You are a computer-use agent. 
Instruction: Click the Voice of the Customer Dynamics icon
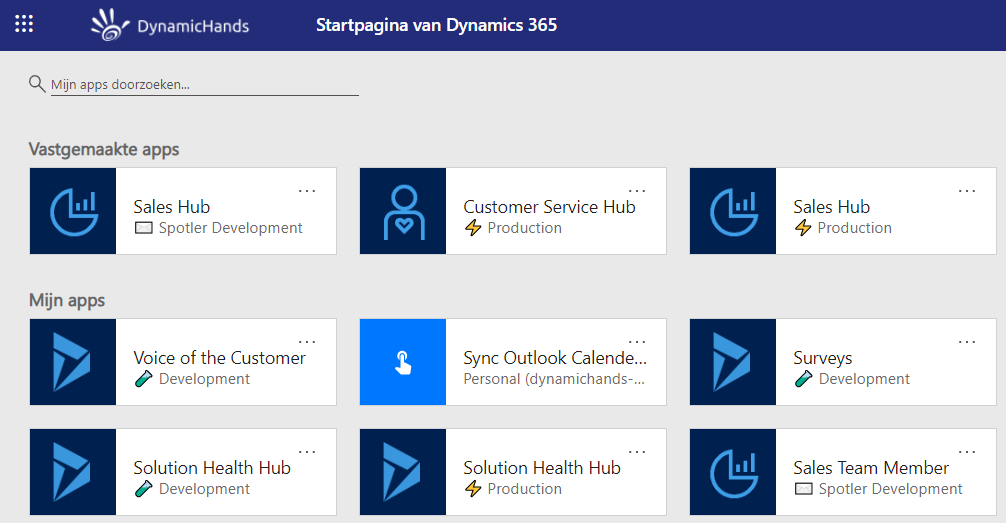pos(73,362)
